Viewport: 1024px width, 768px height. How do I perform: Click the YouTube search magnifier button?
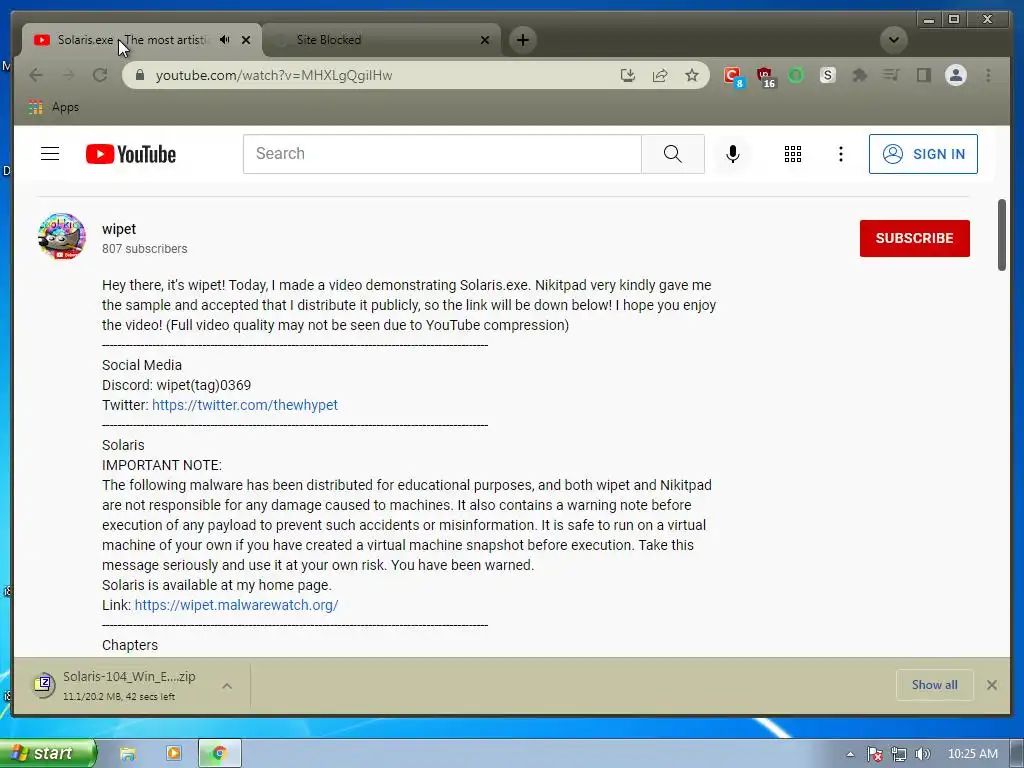click(x=673, y=154)
